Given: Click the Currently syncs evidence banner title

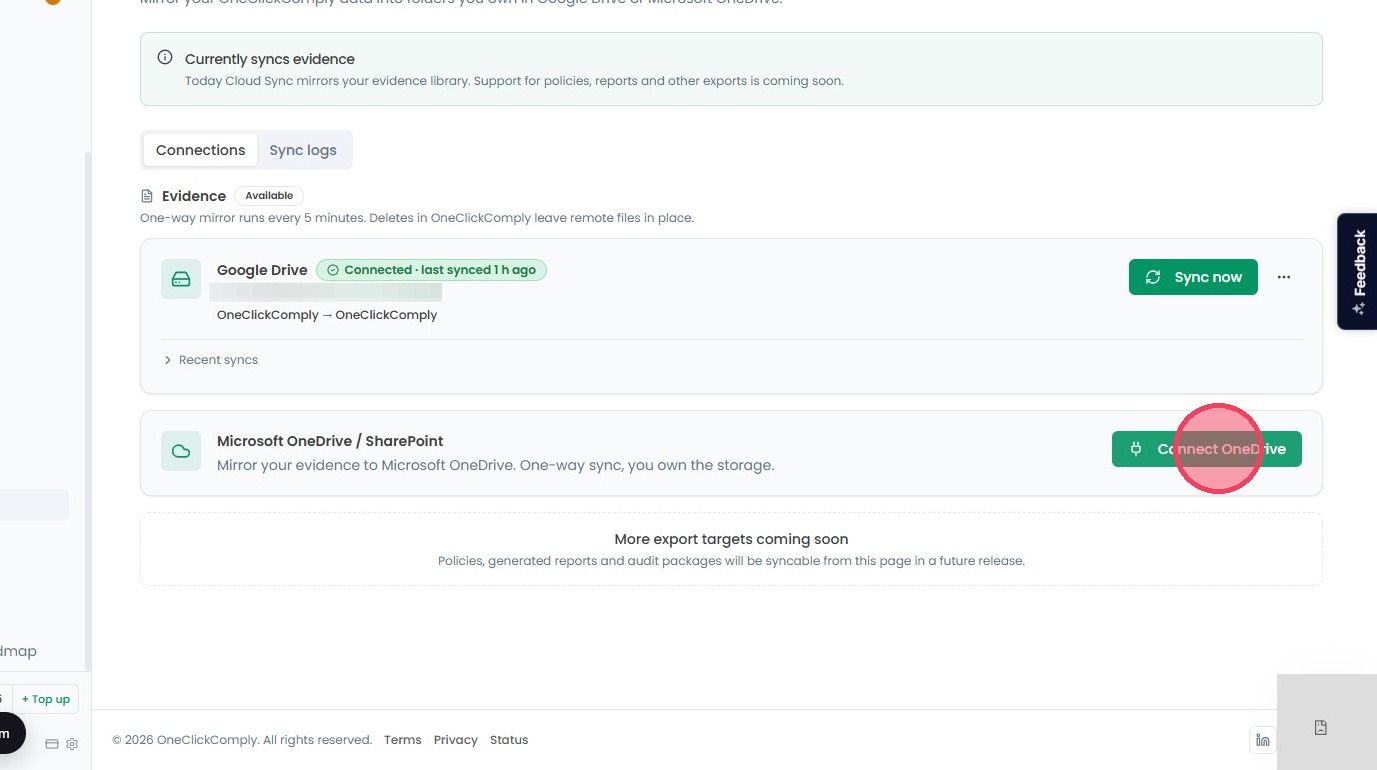Looking at the screenshot, I should coord(270,59).
